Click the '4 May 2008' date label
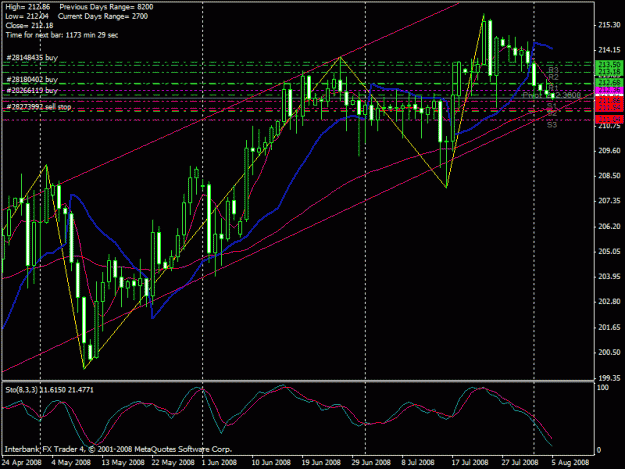The height and width of the screenshot is (469, 625). [x=71, y=463]
